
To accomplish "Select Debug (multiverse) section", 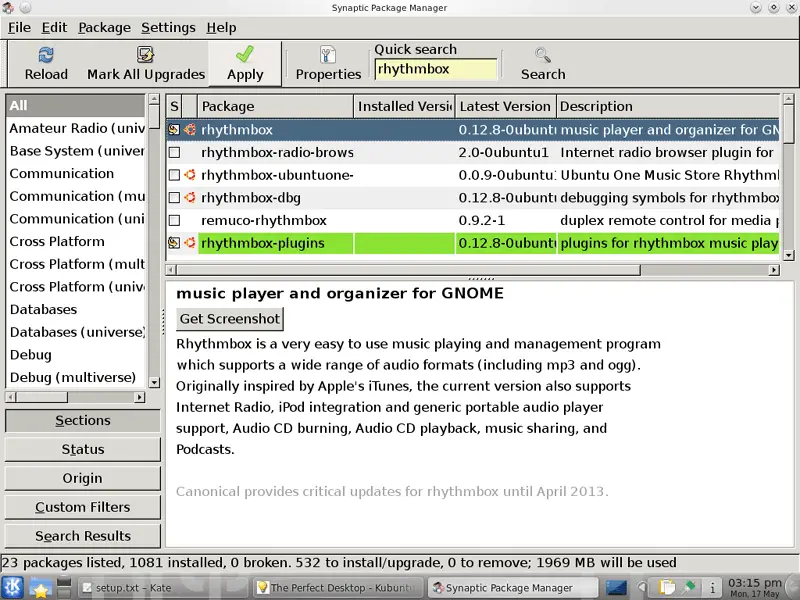I will [76, 378].
